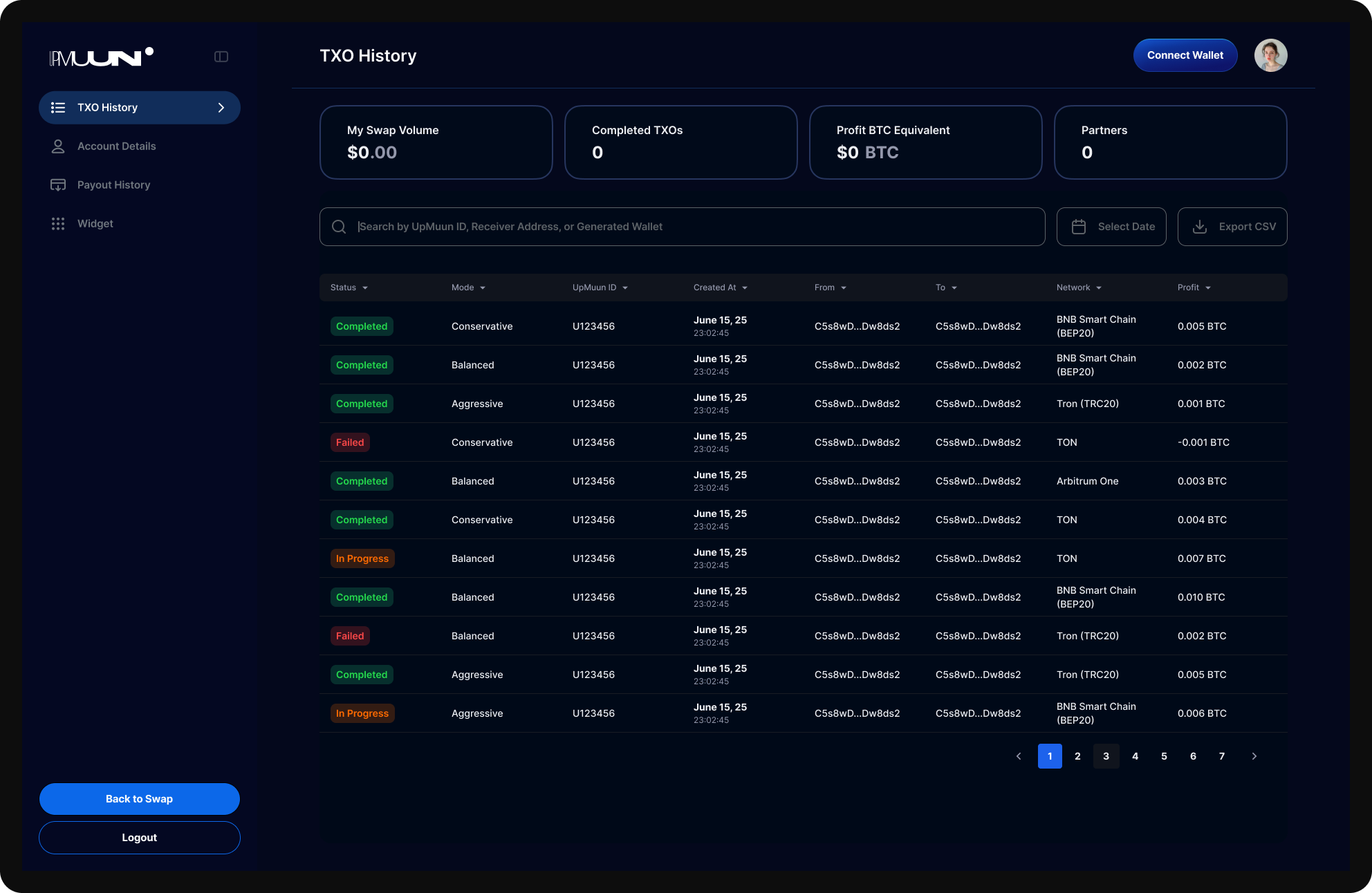Open the Network column dropdown

[1099, 288]
